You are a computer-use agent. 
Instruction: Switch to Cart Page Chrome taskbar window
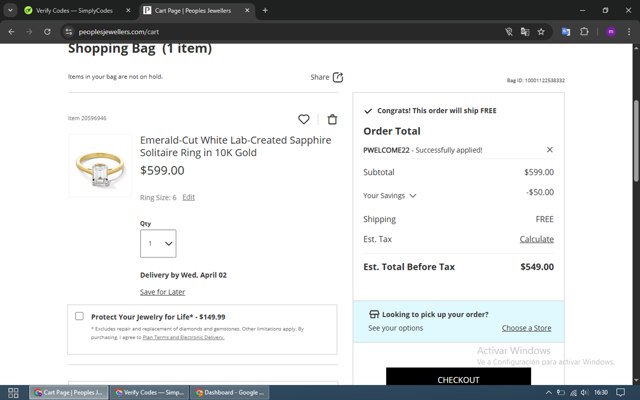pyautogui.click(x=69, y=393)
